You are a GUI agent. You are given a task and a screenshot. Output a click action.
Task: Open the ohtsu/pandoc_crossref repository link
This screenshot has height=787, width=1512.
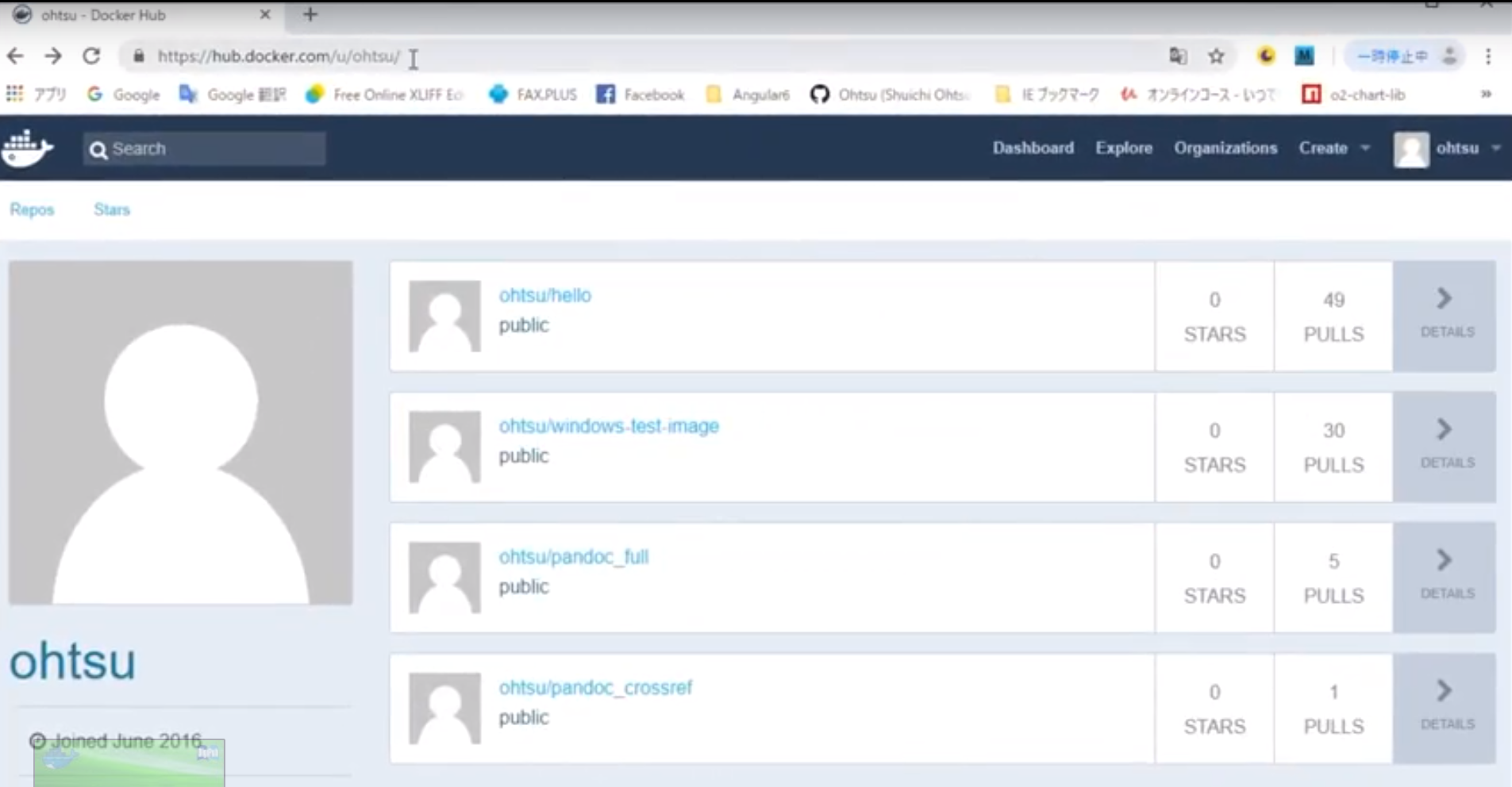click(595, 688)
